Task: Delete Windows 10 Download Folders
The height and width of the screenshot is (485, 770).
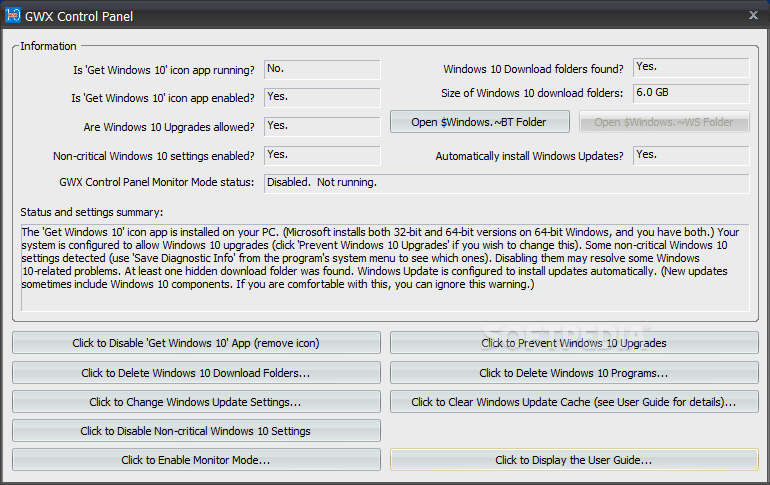Action: 196,373
